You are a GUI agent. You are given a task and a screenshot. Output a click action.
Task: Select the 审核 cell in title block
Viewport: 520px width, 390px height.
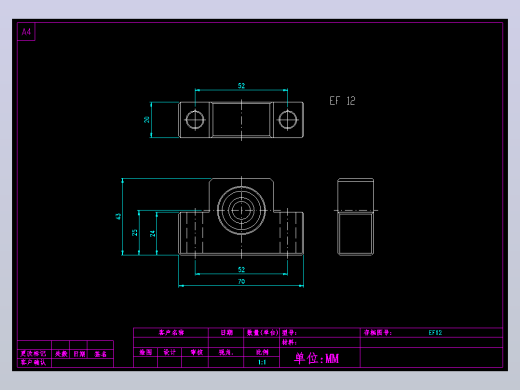click(196, 352)
